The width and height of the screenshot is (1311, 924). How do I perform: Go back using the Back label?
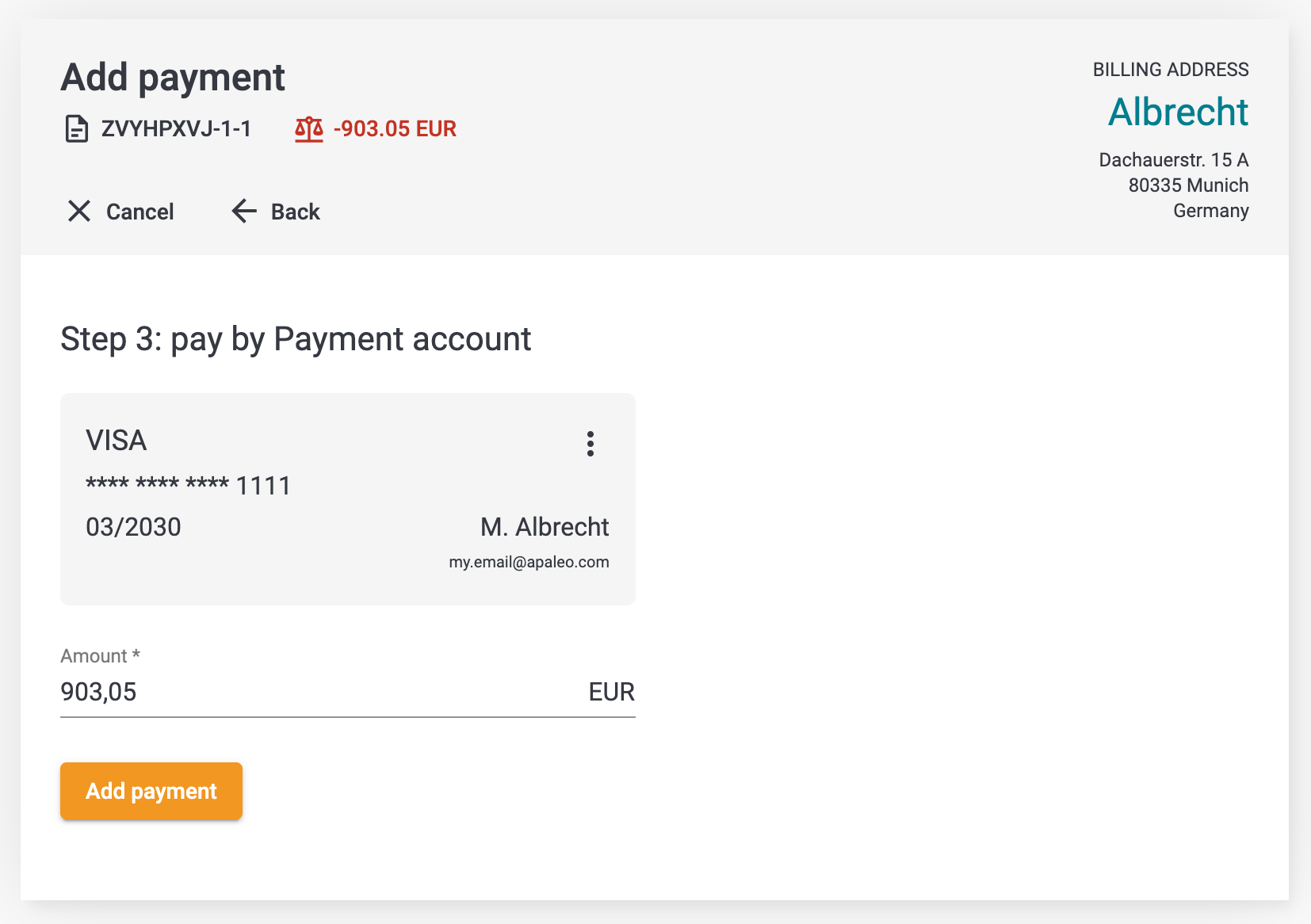point(296,212)
